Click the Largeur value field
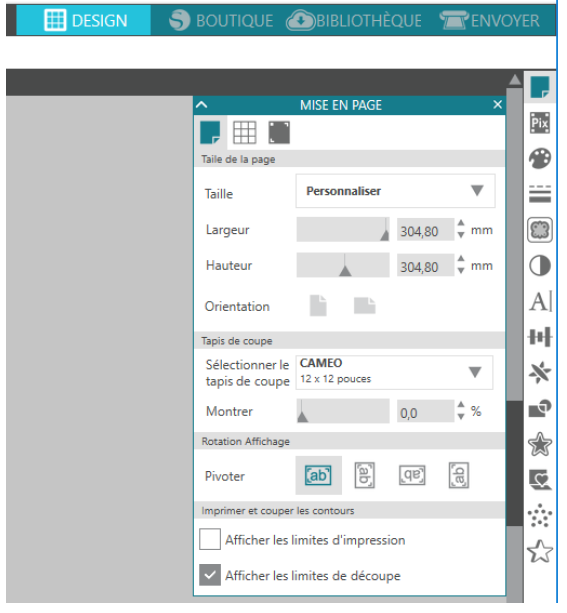Image resolution: width=567 pixels, height=613 pixels. click(x=425, y=231)
